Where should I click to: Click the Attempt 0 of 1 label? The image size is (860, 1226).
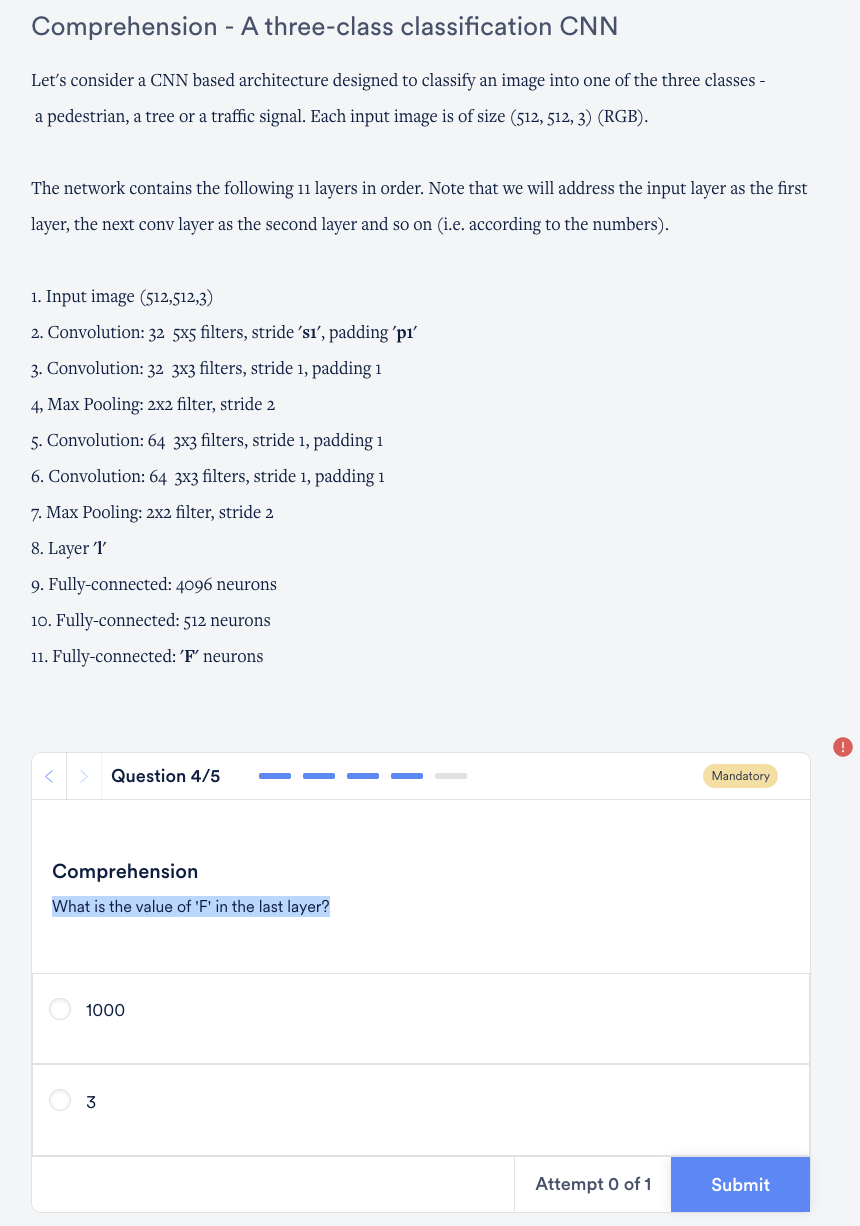click(x=593, y=1184)
